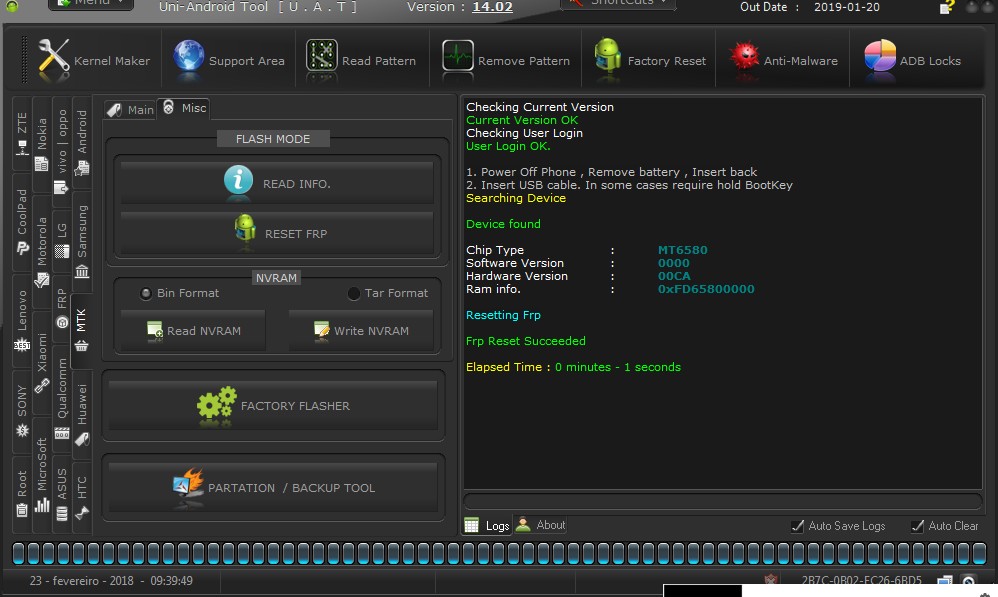Open Factory Reset android tool

click(650, 60)
